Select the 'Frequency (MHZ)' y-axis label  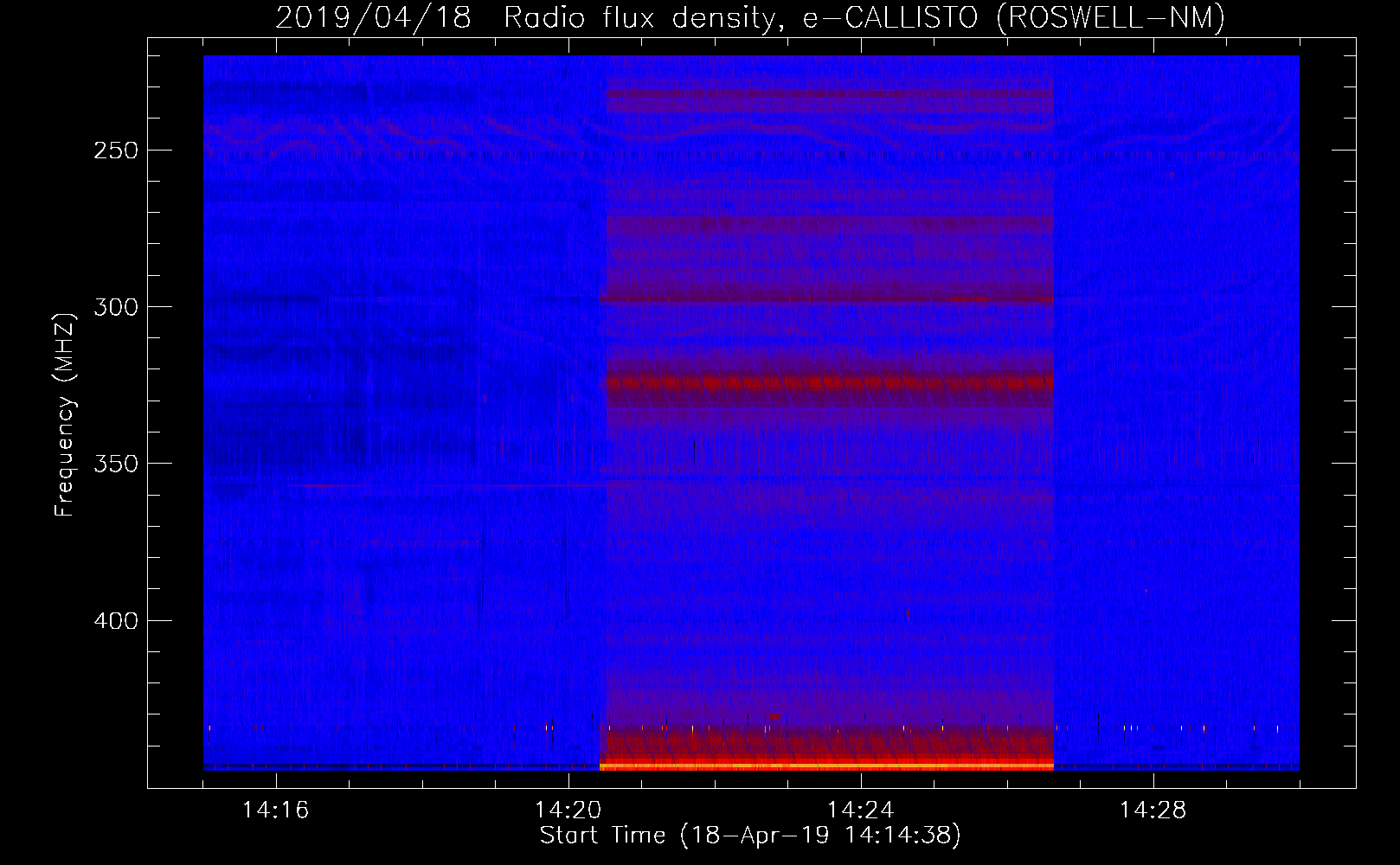pos(65,414)
